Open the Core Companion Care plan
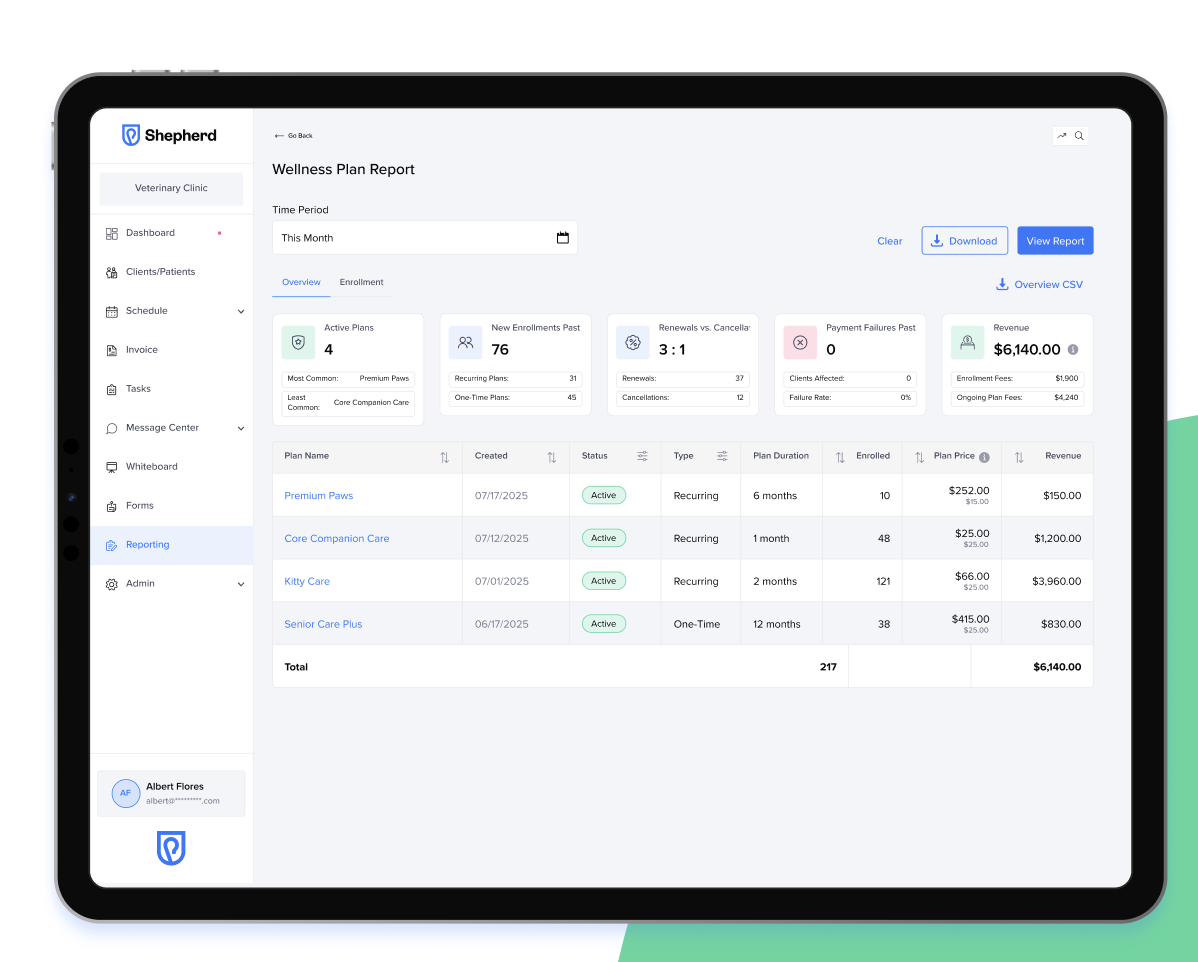1198x962 pixels. click(x=337, y=539)
